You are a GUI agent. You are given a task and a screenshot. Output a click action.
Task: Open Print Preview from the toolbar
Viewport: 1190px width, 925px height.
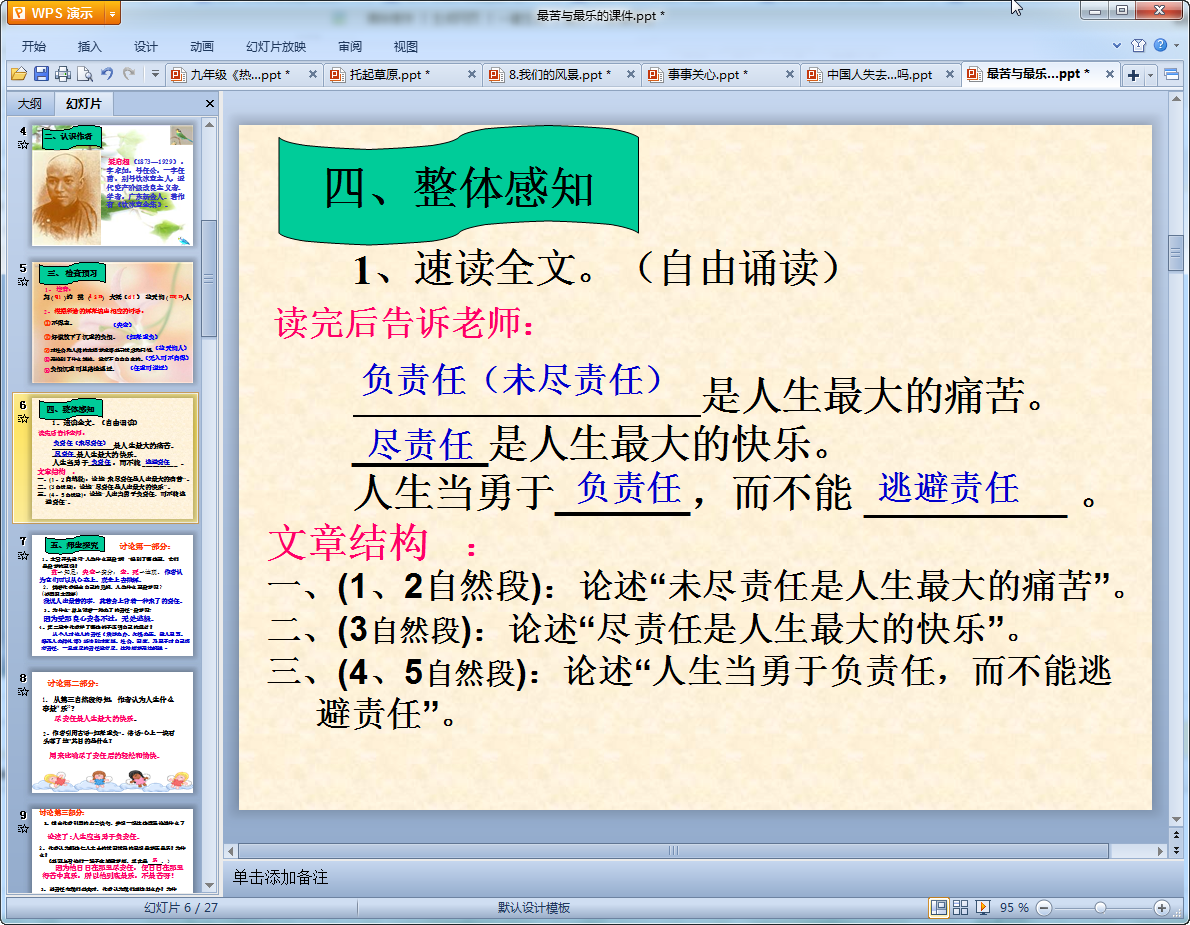[x=85, y=74]
